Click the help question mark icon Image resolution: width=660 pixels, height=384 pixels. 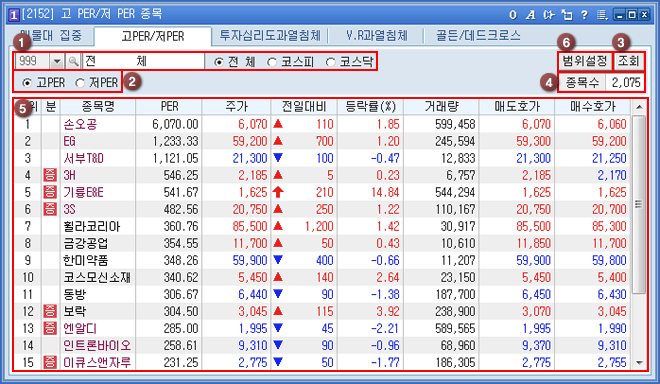point(584,15)
